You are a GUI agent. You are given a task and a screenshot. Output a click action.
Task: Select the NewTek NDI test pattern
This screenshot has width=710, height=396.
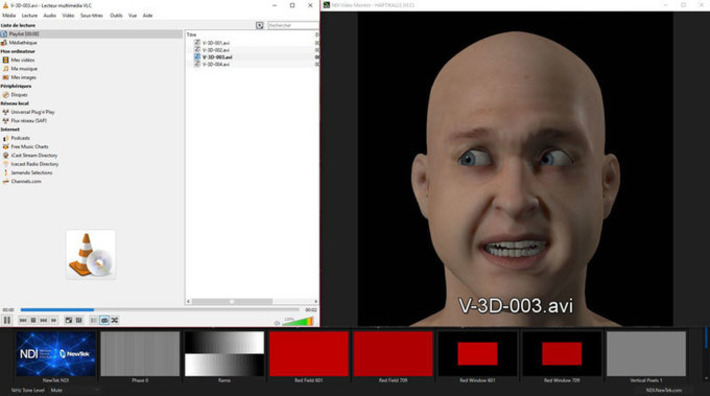56,354
